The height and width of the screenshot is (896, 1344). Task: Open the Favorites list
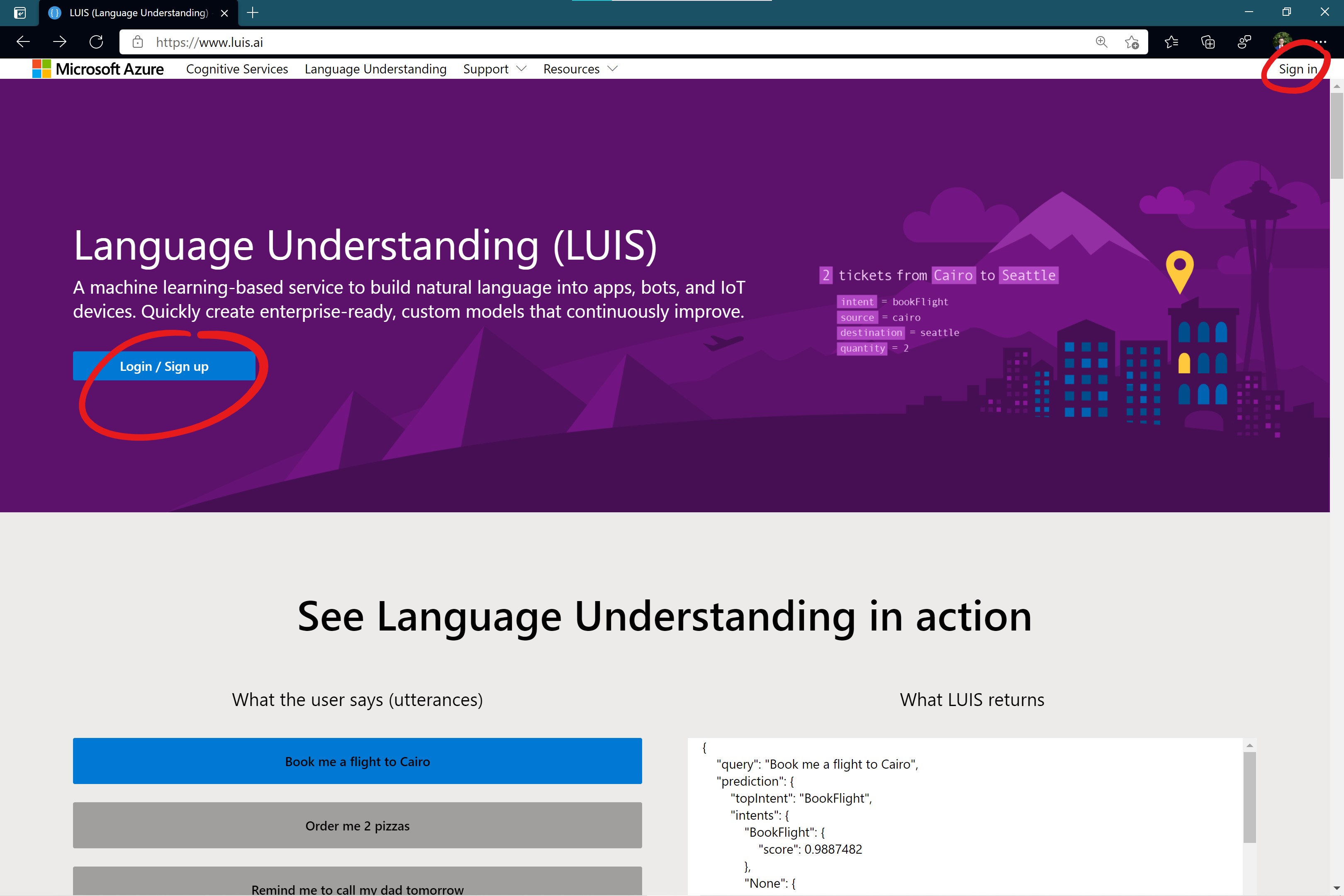[1171, 42]
